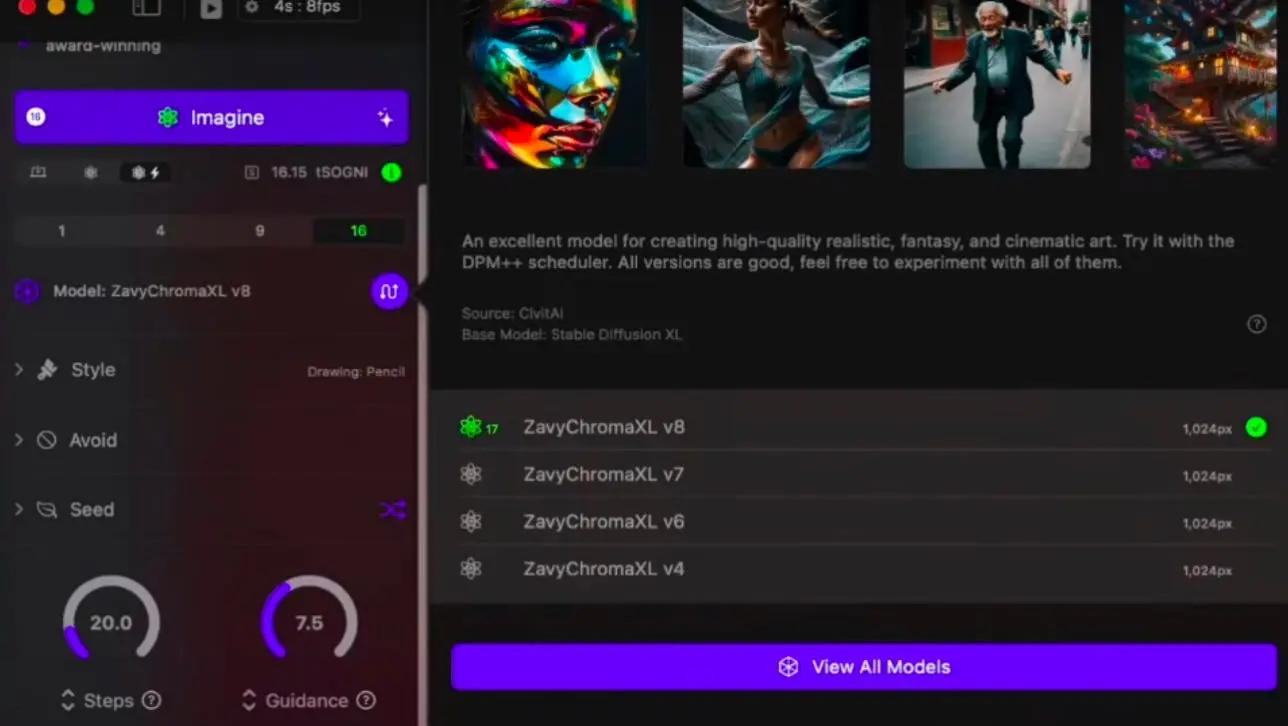Click the purple model icon beside Model label
The height and width of the screenshot is (726, 1288).
tap(27, 292)
